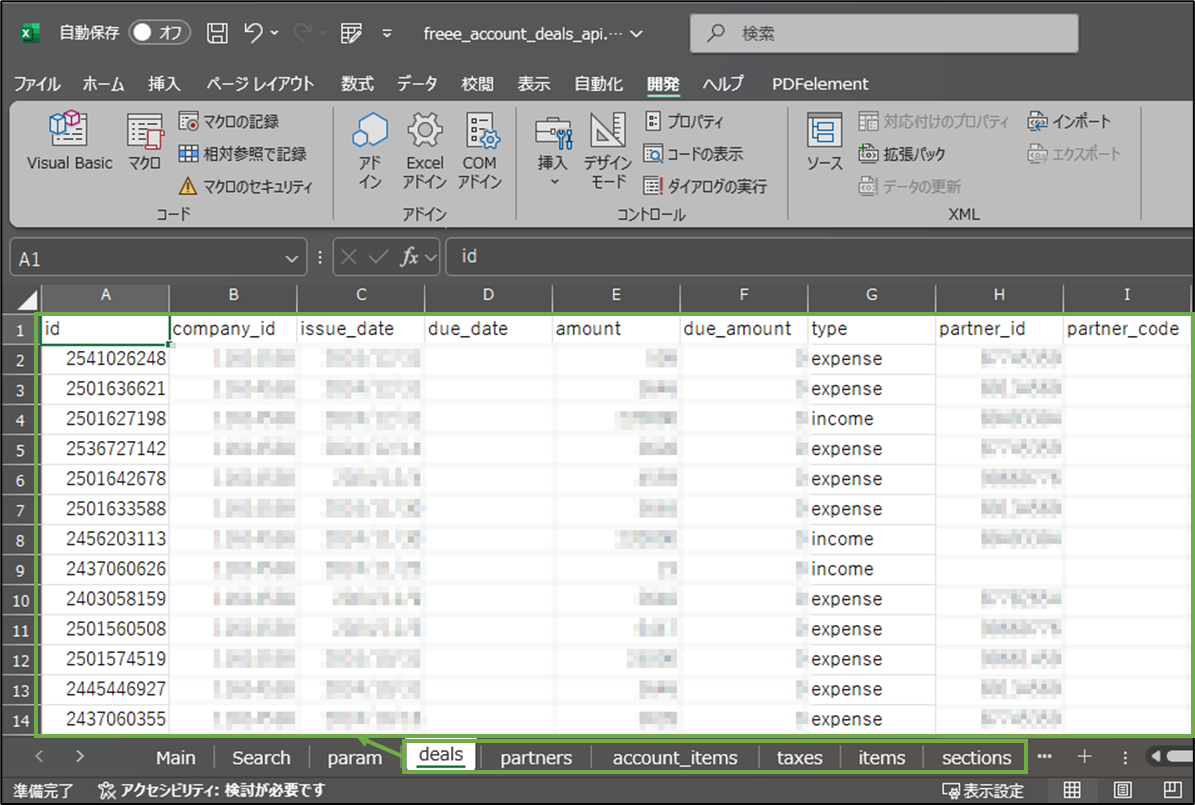The image size is (1195, 805).
Task: Click Run Dialog (ダイアログの実行)
Action: (x=705, y=186)
